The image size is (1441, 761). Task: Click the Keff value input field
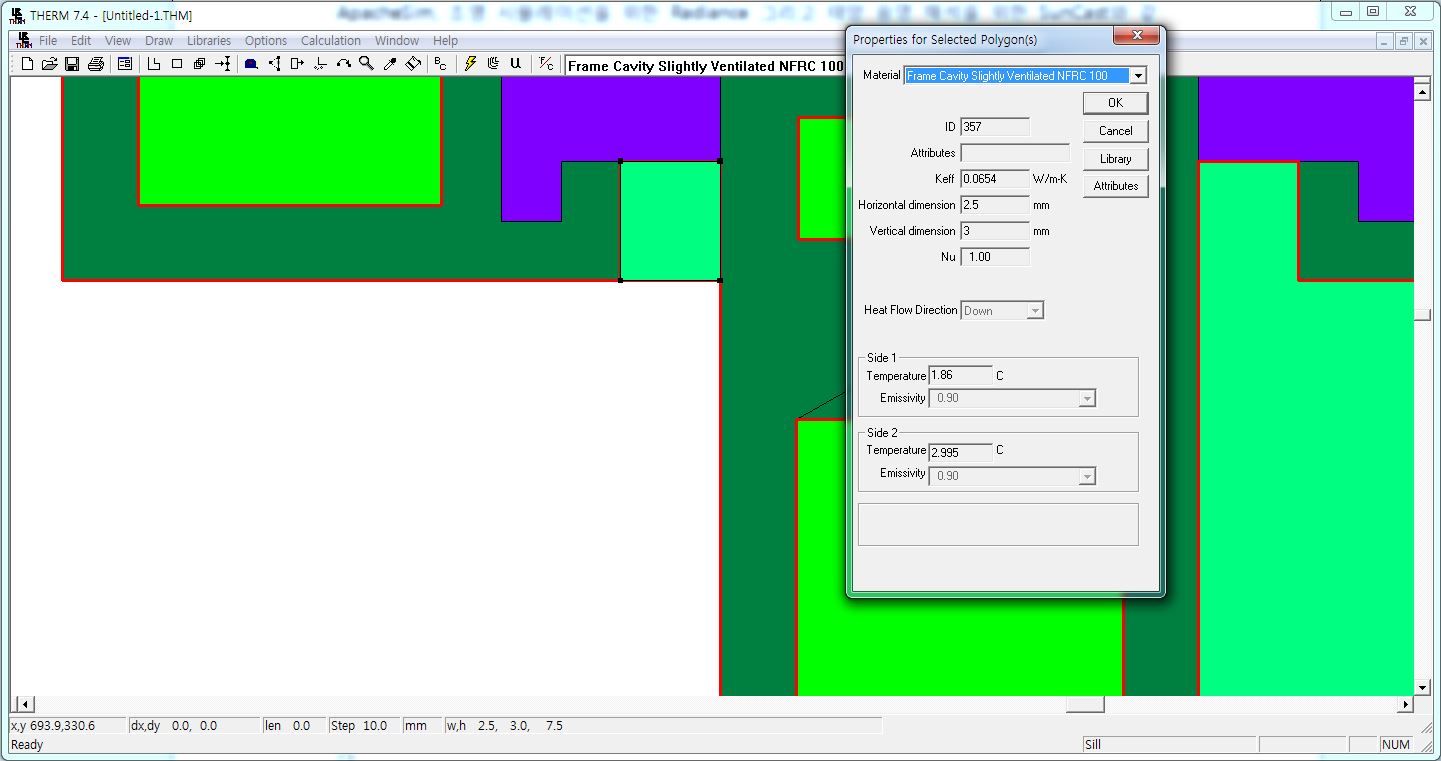point(994,179)
